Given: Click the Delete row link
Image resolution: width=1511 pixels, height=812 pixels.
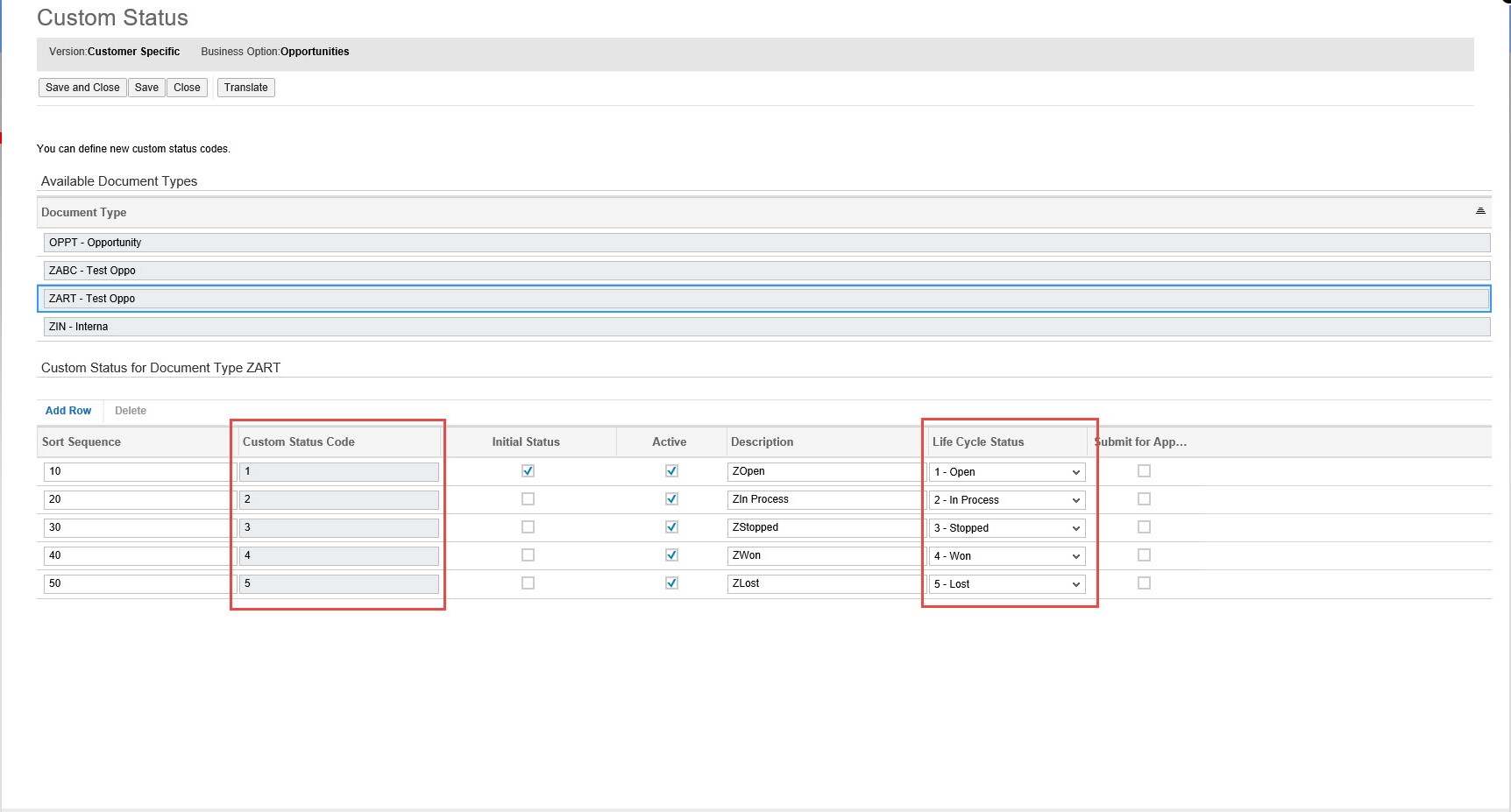Looking at the screenshot, I should 131,411.
